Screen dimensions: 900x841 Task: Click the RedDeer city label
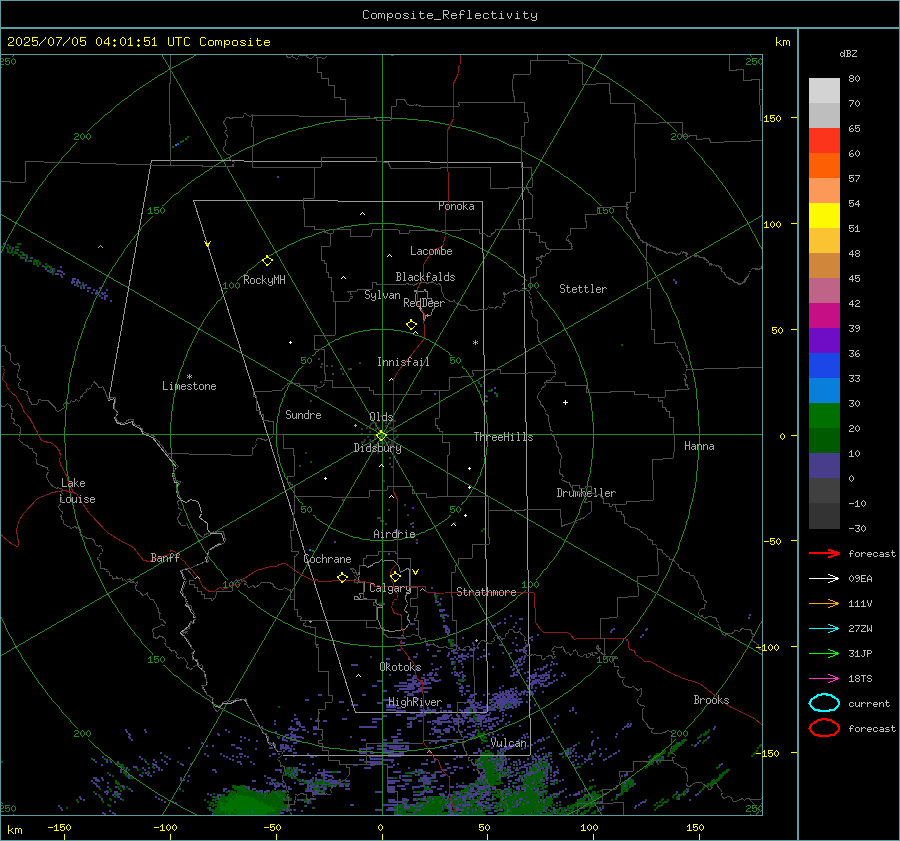424,303
